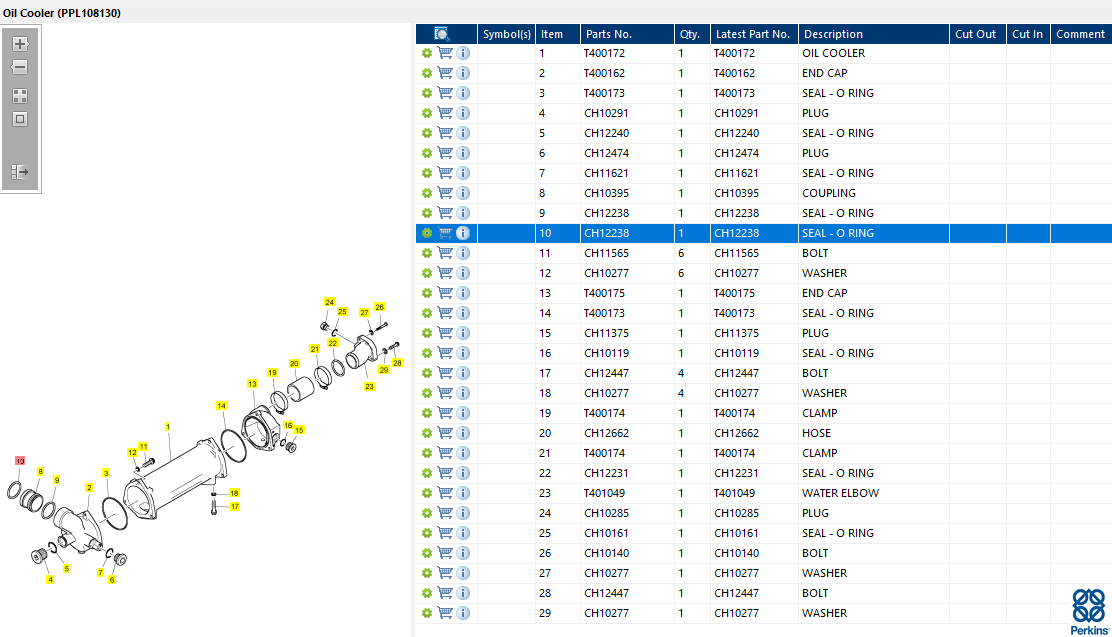Image resolution: width=1112 pixels, height=637 pixels.
Task: Select callout 1 on the oil cooler diagram
Action: [167, 427]
